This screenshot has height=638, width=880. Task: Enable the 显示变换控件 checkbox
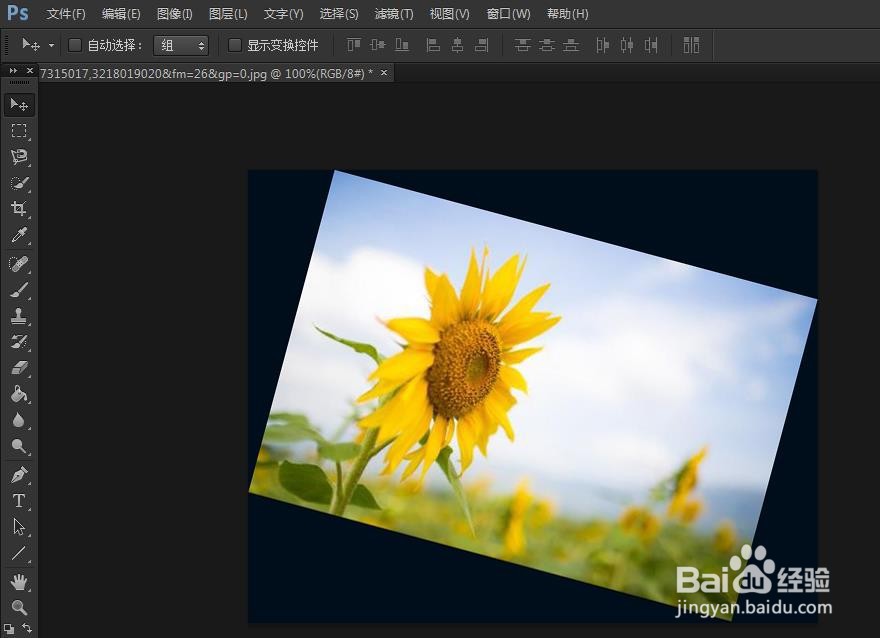235,45
